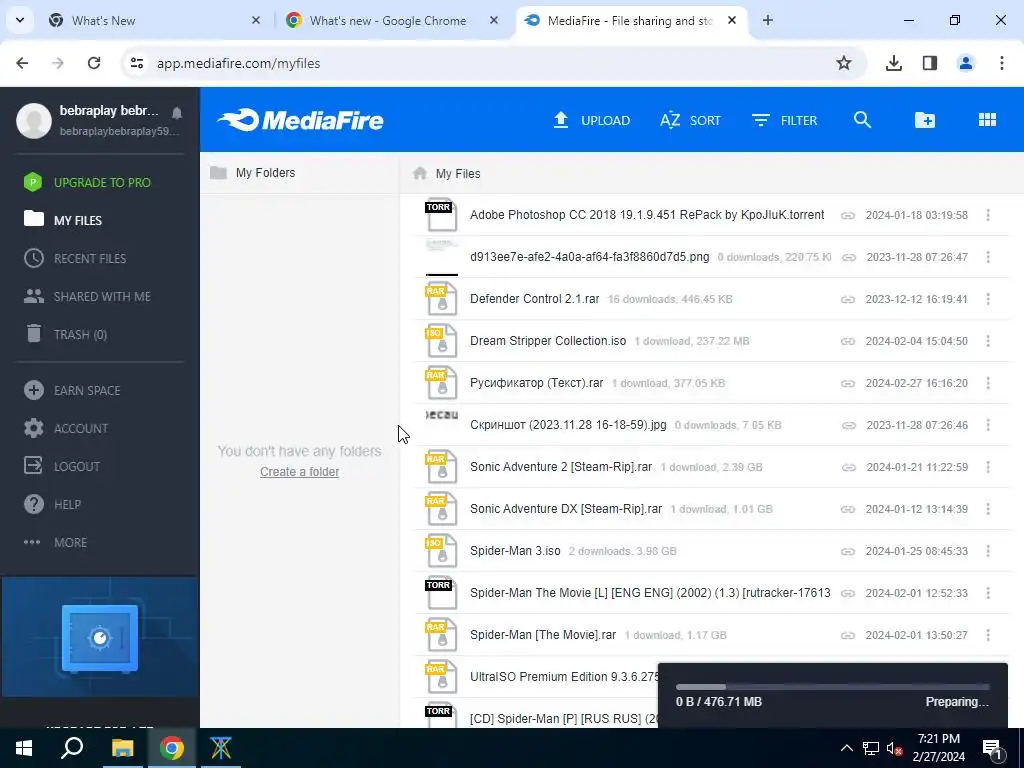Open Windows Start menu
This screenshot has width=1024, height=768.
point(24,748)
